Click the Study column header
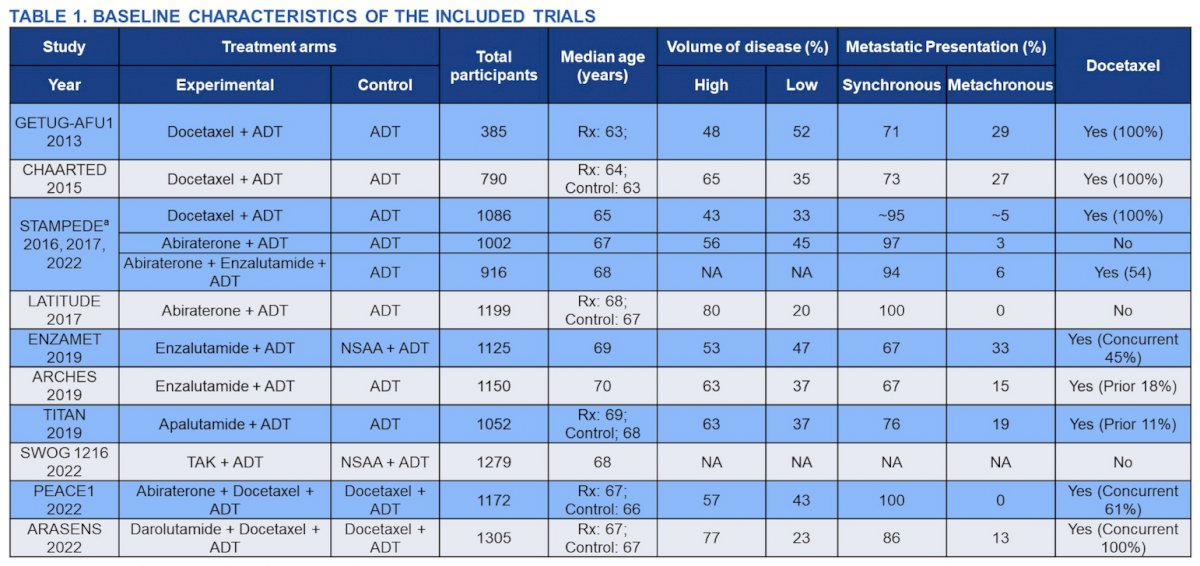Screen dimensions: 1200x566 pos(64,47)
